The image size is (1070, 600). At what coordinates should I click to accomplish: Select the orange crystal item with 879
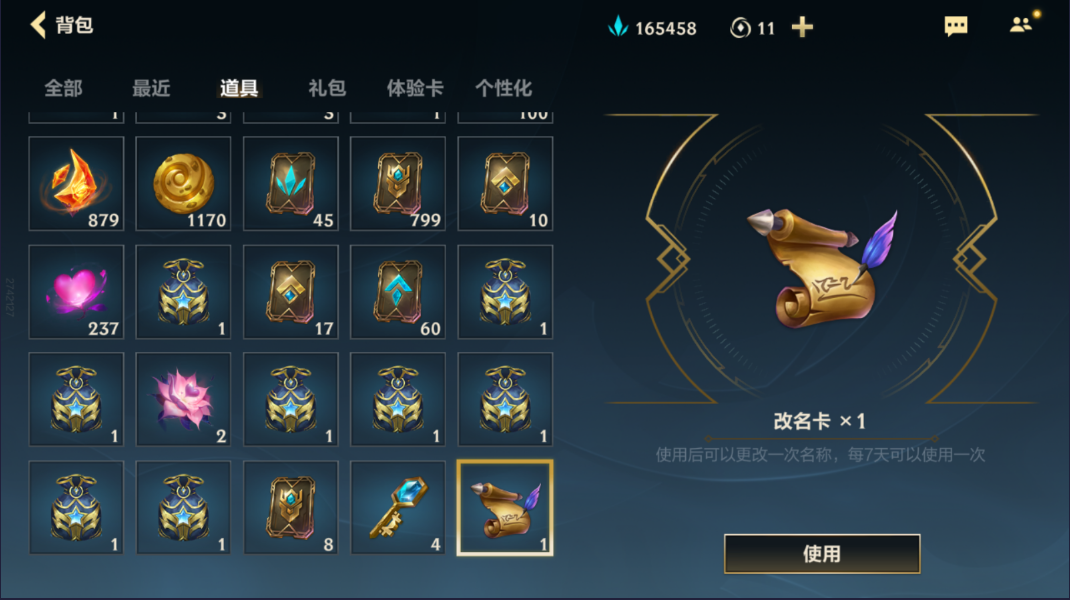(x=76, y=184)
